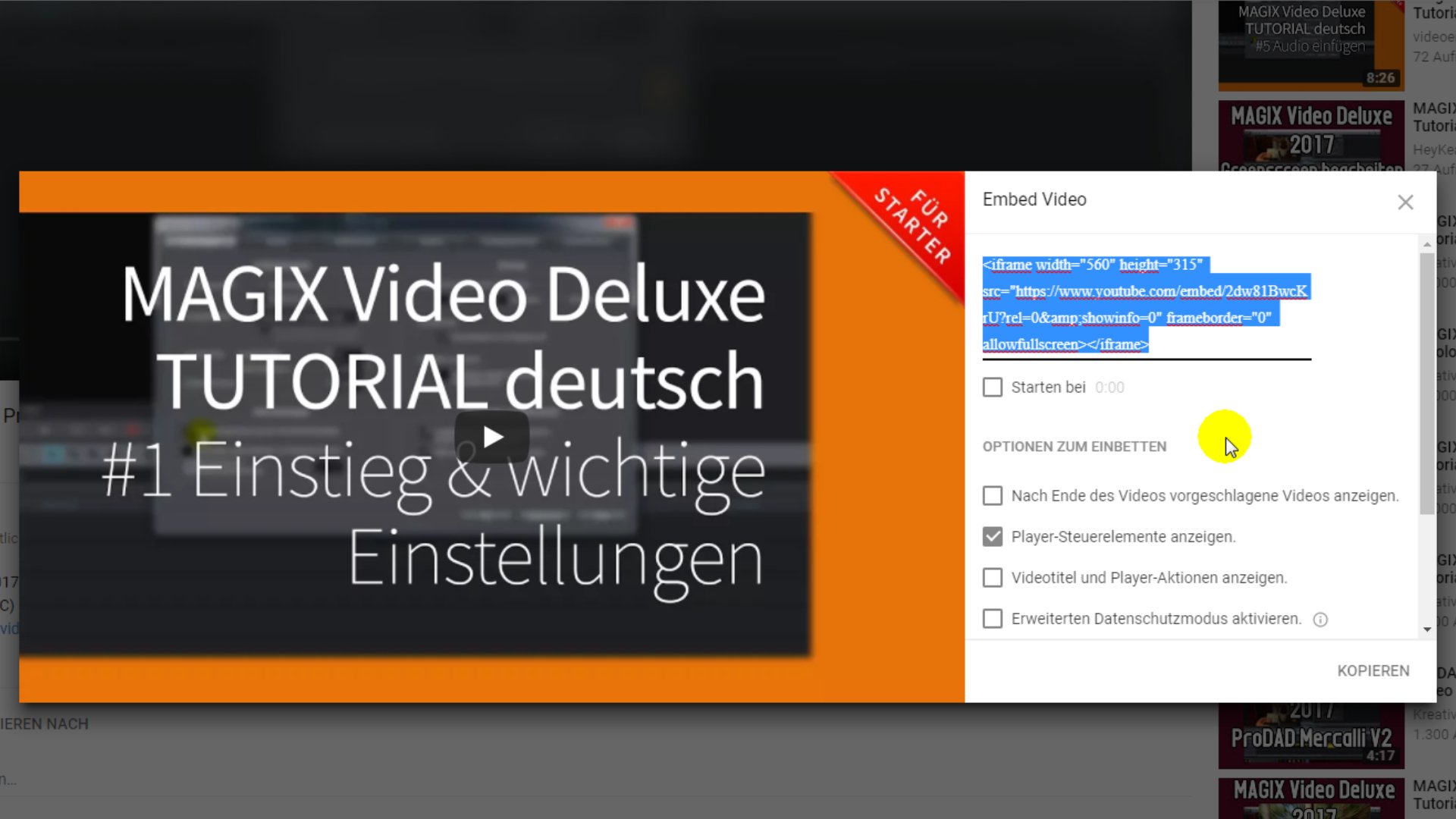
Task: Open info icon next to Datenschutzmodus
Action: pyautogui.click(x=1320, y=620)
